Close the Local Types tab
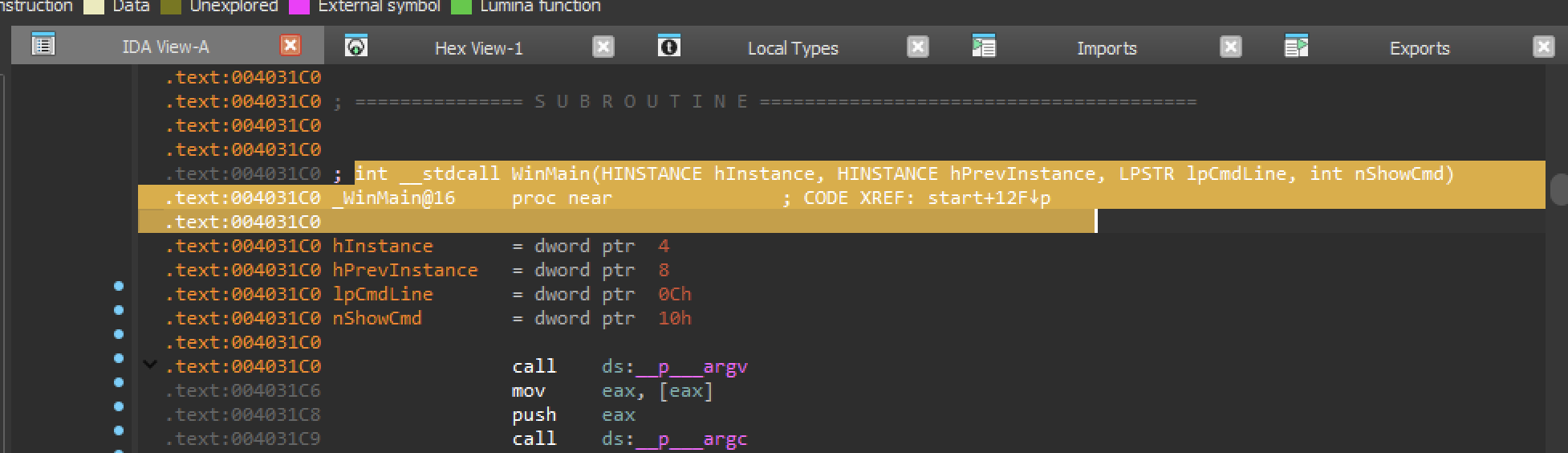1568x453 pixels. pos(918,47)
